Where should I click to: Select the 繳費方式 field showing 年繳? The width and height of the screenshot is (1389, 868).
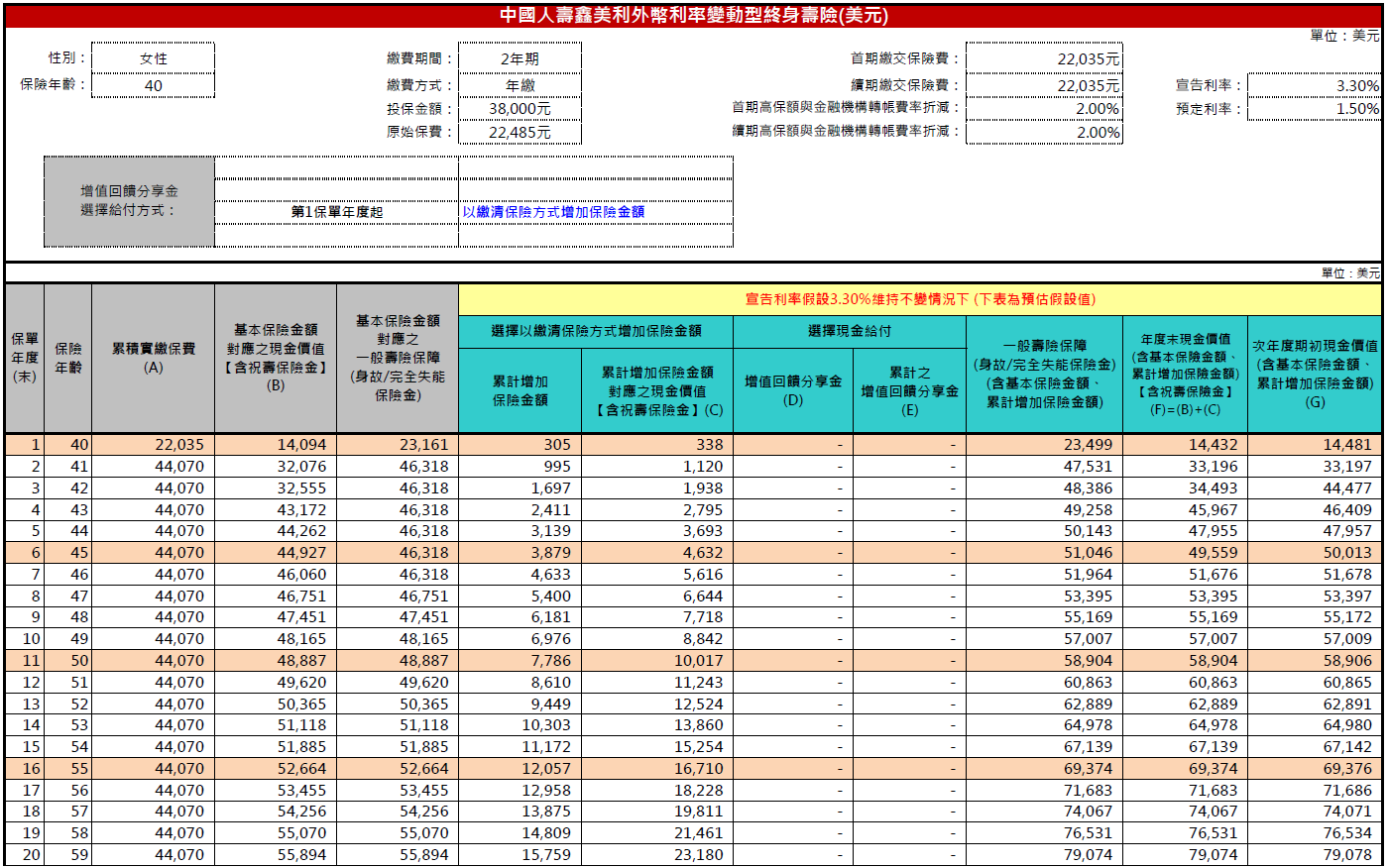pyautogui.click(x=520, y=85)
